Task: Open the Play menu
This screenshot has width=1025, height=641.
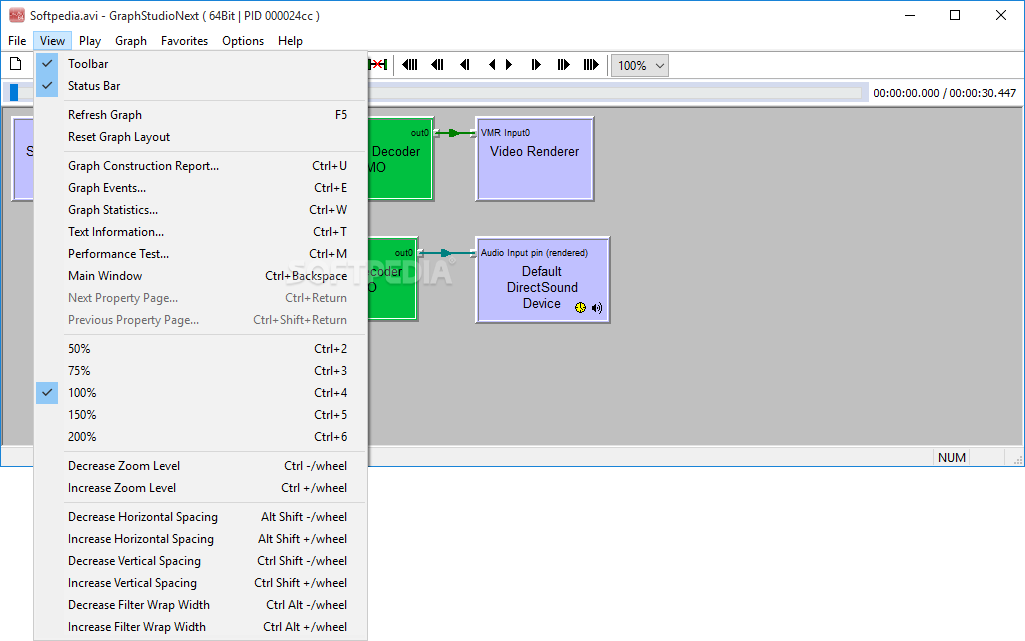Action: [90, 41]
